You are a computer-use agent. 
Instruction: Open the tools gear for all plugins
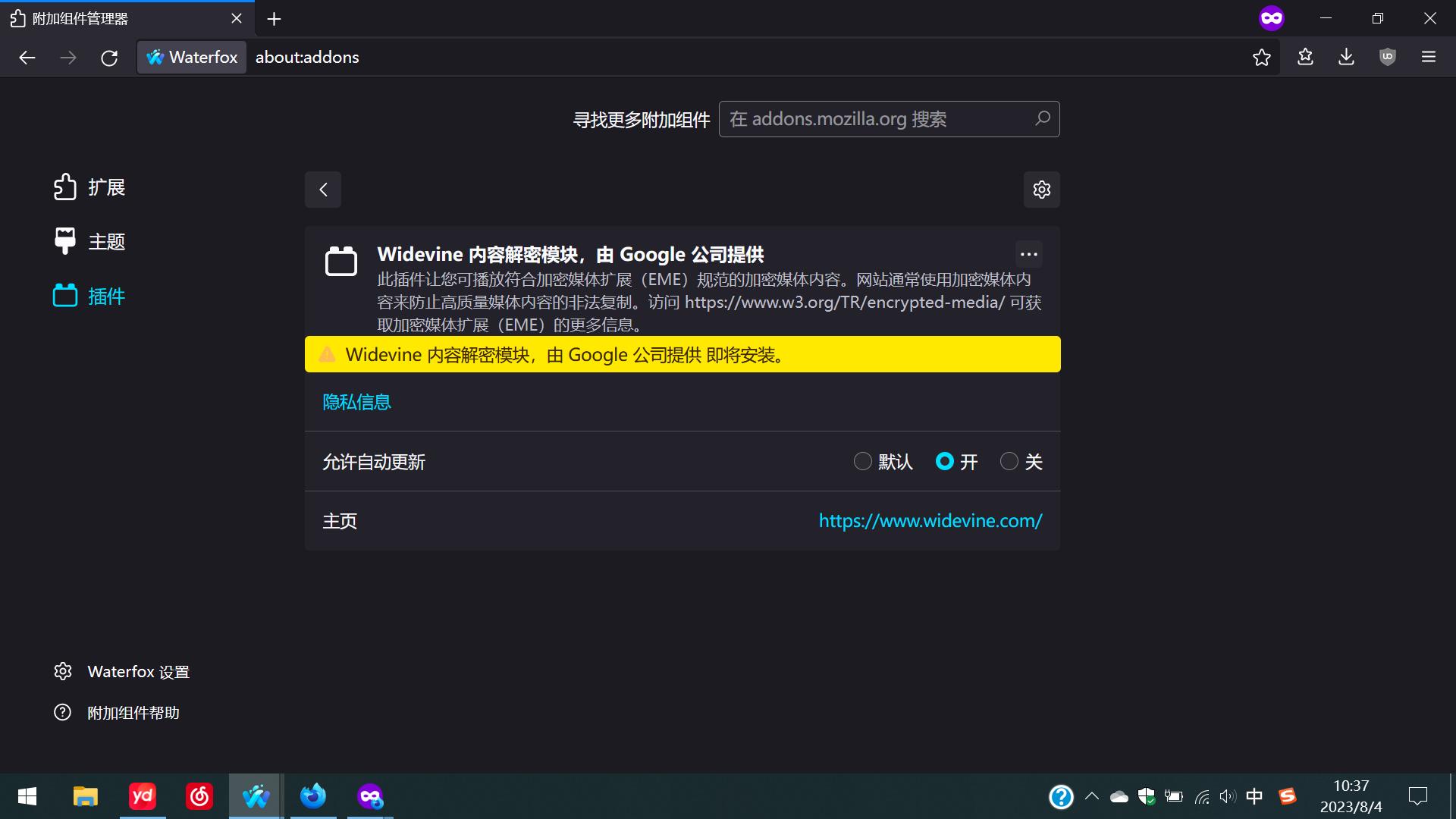(1041, 190)
